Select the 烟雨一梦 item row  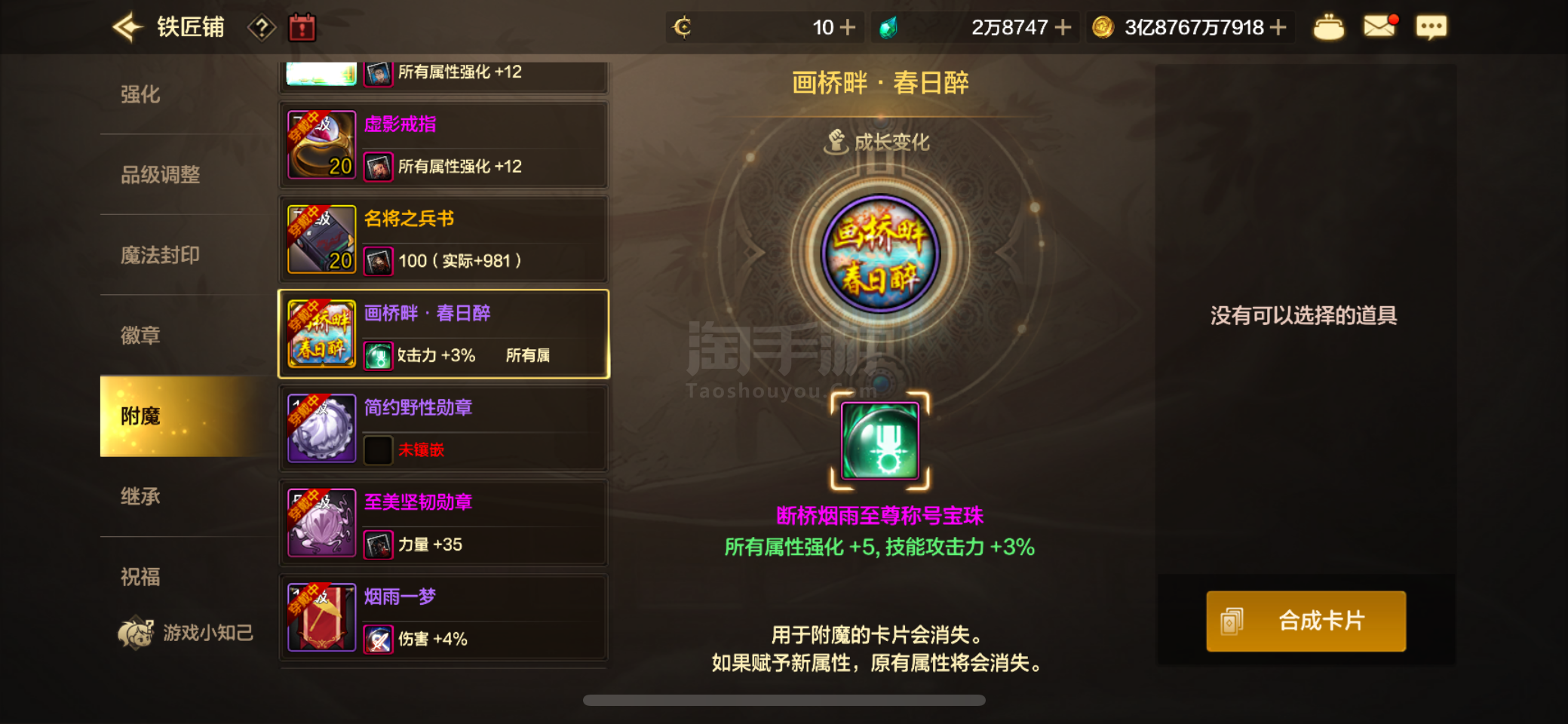click(443, 618)
